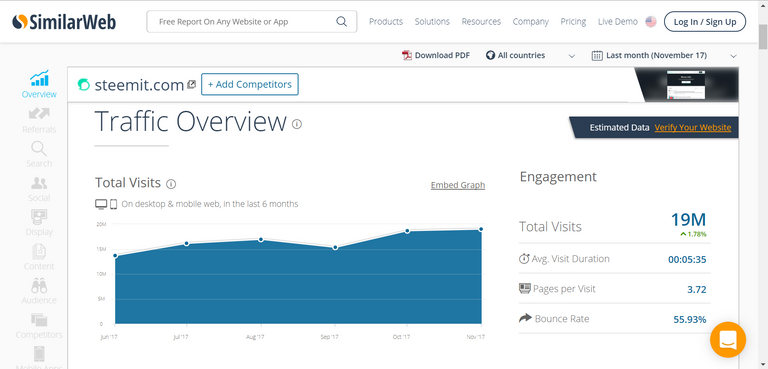This screenshot has height=369, width=768.
Task: Select Display in the sidebar
Action: (x=39, y=223)
